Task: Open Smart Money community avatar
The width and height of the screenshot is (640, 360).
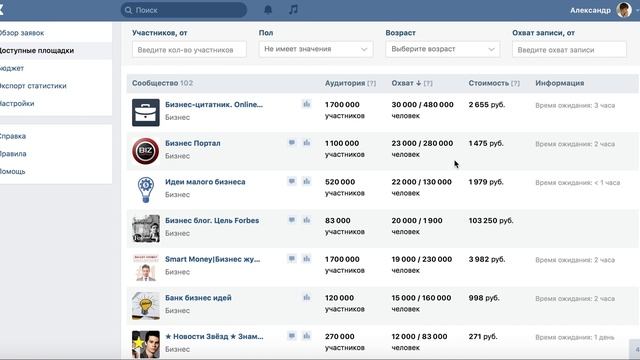Action: coord(146,267)
